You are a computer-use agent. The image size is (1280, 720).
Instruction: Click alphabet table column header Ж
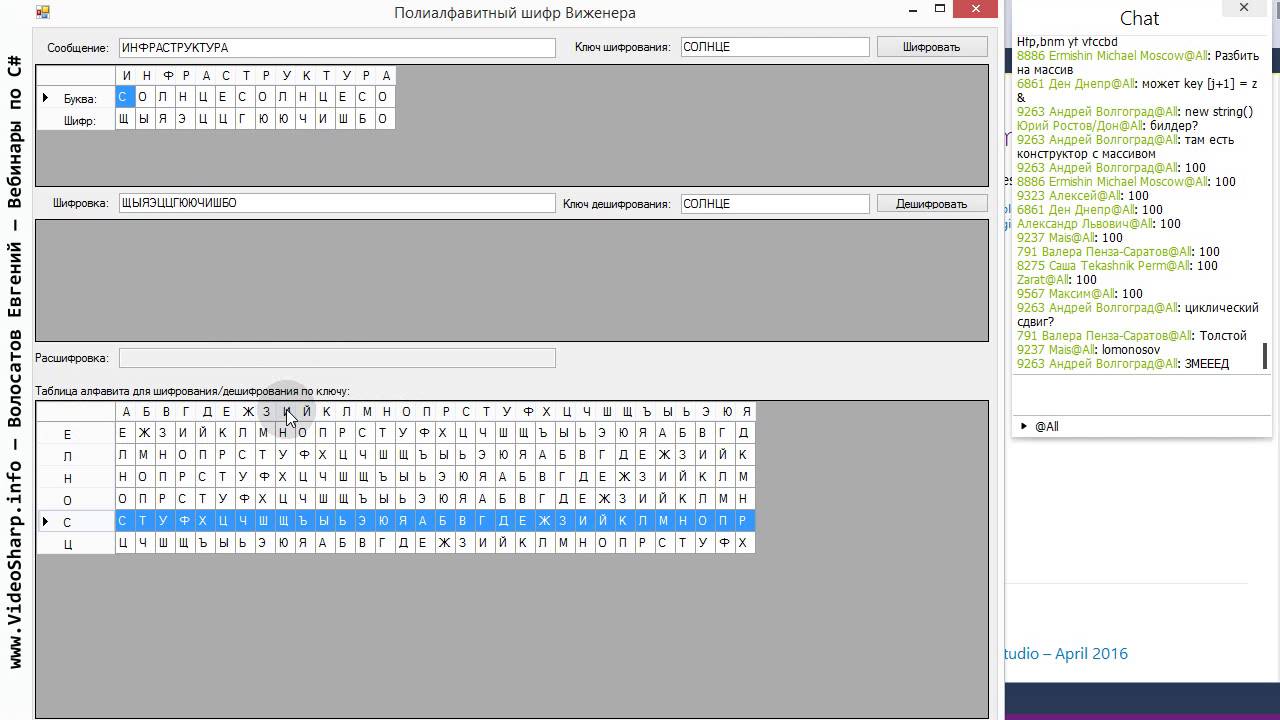[248, 412]
